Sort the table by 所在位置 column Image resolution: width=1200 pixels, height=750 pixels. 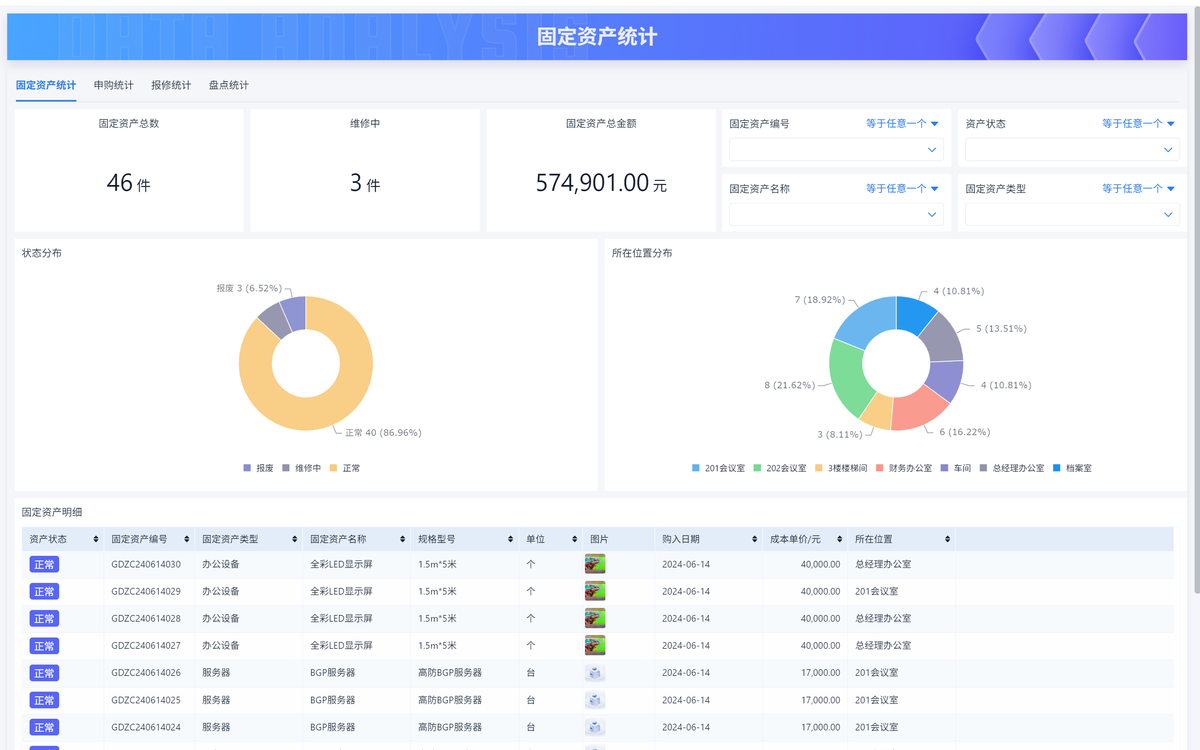[x=947, y=538]
